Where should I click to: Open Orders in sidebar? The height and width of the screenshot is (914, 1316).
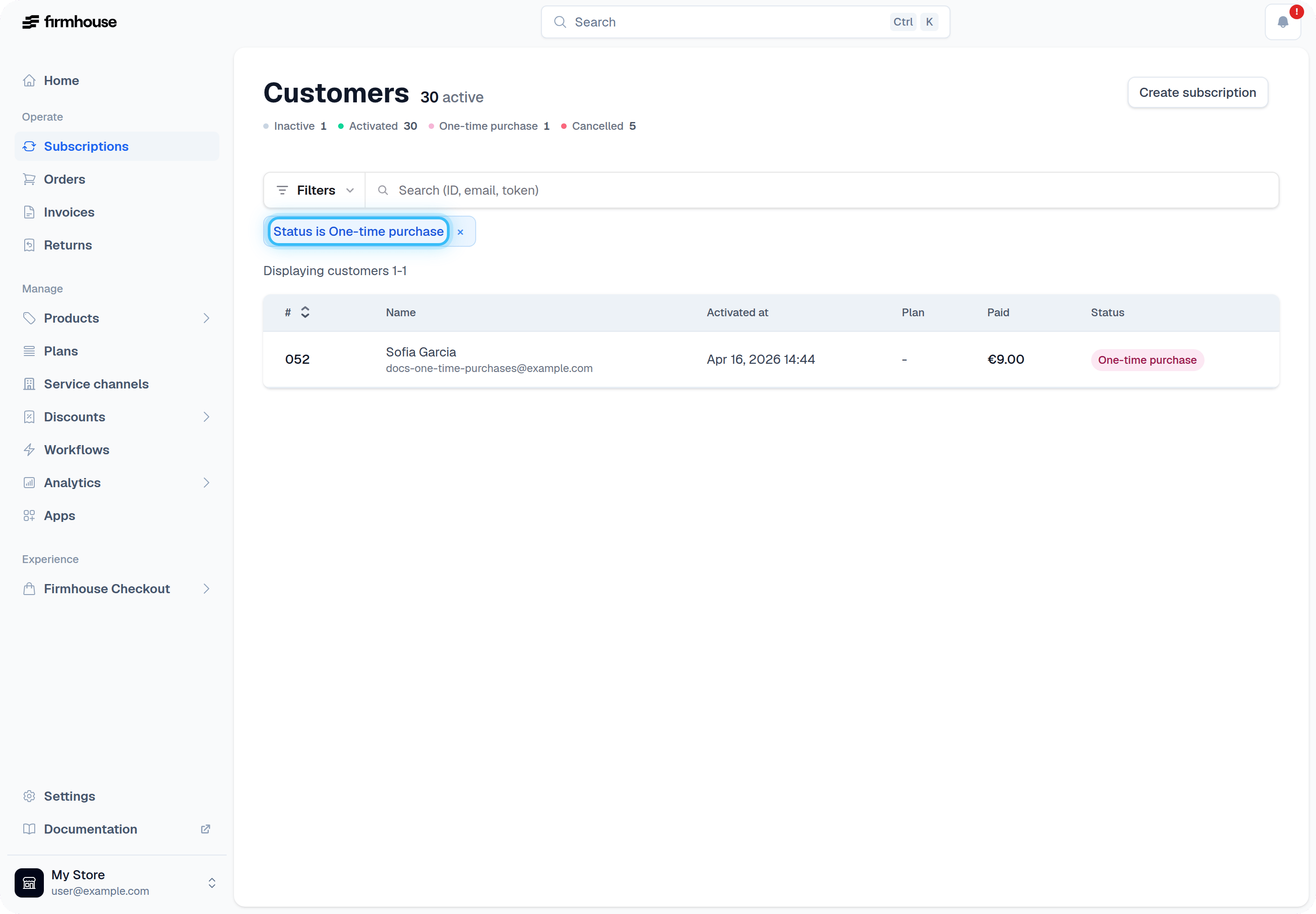(117, 179)
